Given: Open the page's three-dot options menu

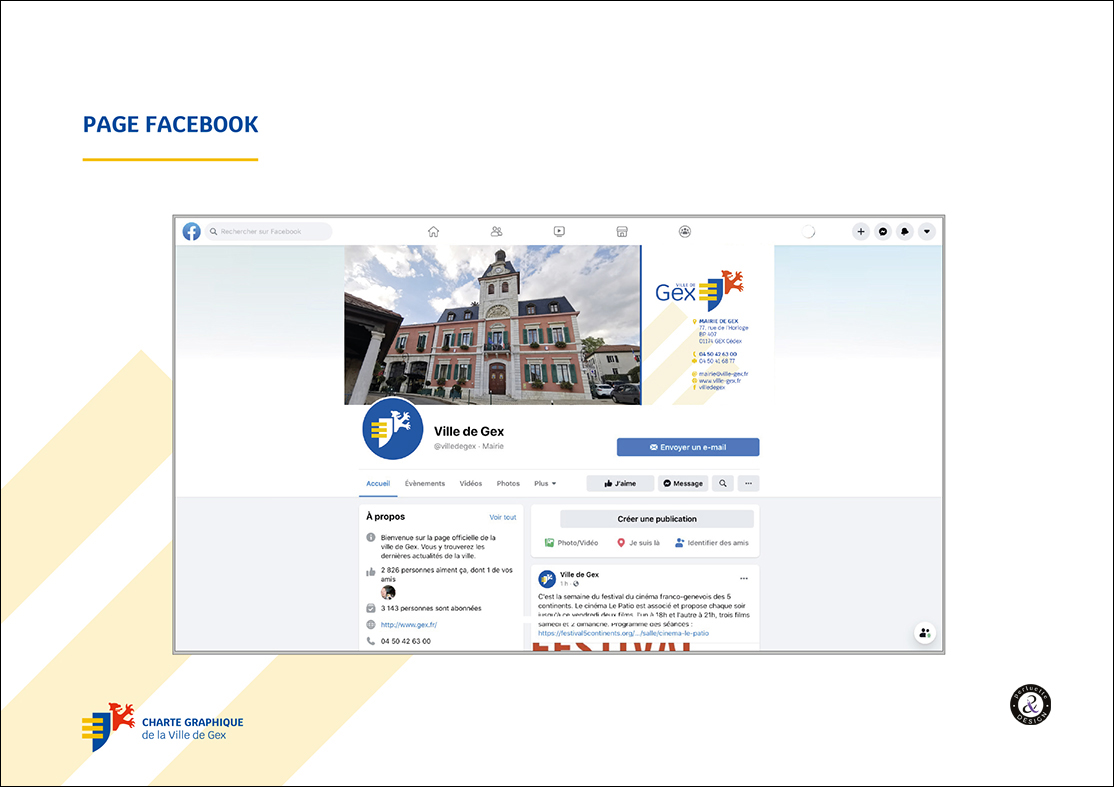Looking at the screenshot, I should [748, 483].
